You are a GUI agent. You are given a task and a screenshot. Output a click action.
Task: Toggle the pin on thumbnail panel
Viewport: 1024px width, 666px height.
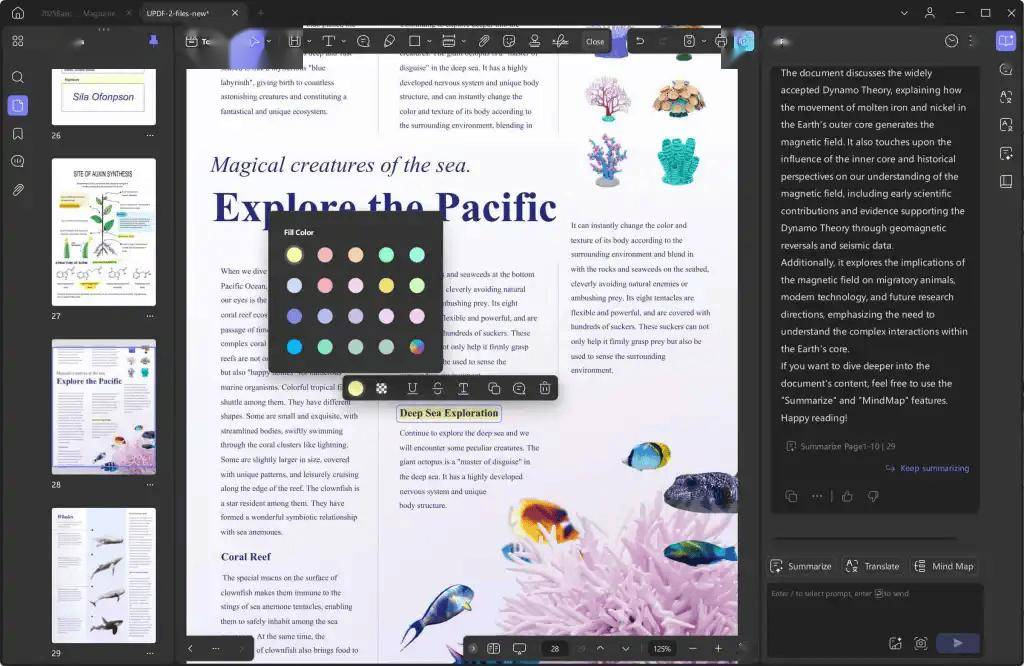(x=153, y=41)
